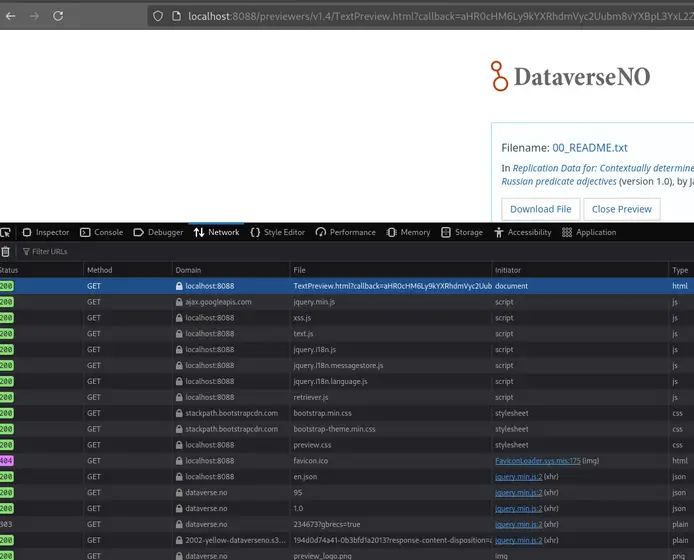This screenshot has height=560, width=694.
Task: Select the jquery.i18n.messagestore.js request row
Action: point(338,365)
